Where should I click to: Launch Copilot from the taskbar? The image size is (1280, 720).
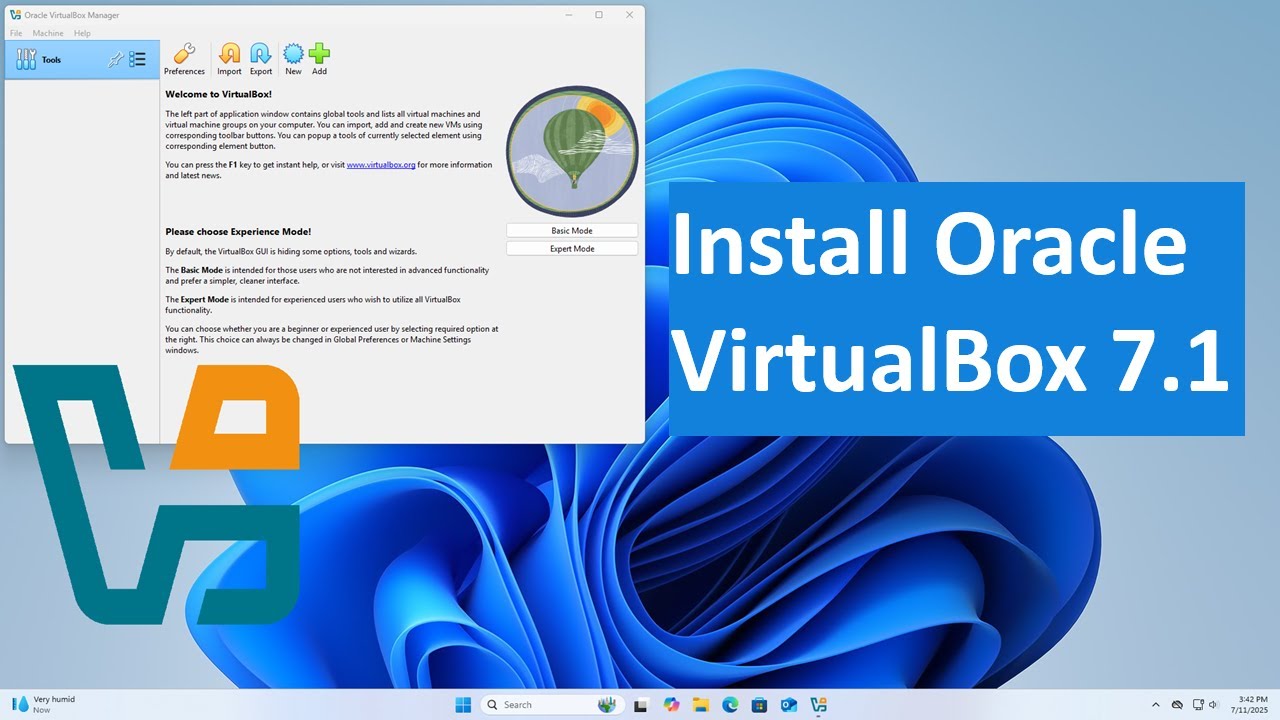click(671, 705)
